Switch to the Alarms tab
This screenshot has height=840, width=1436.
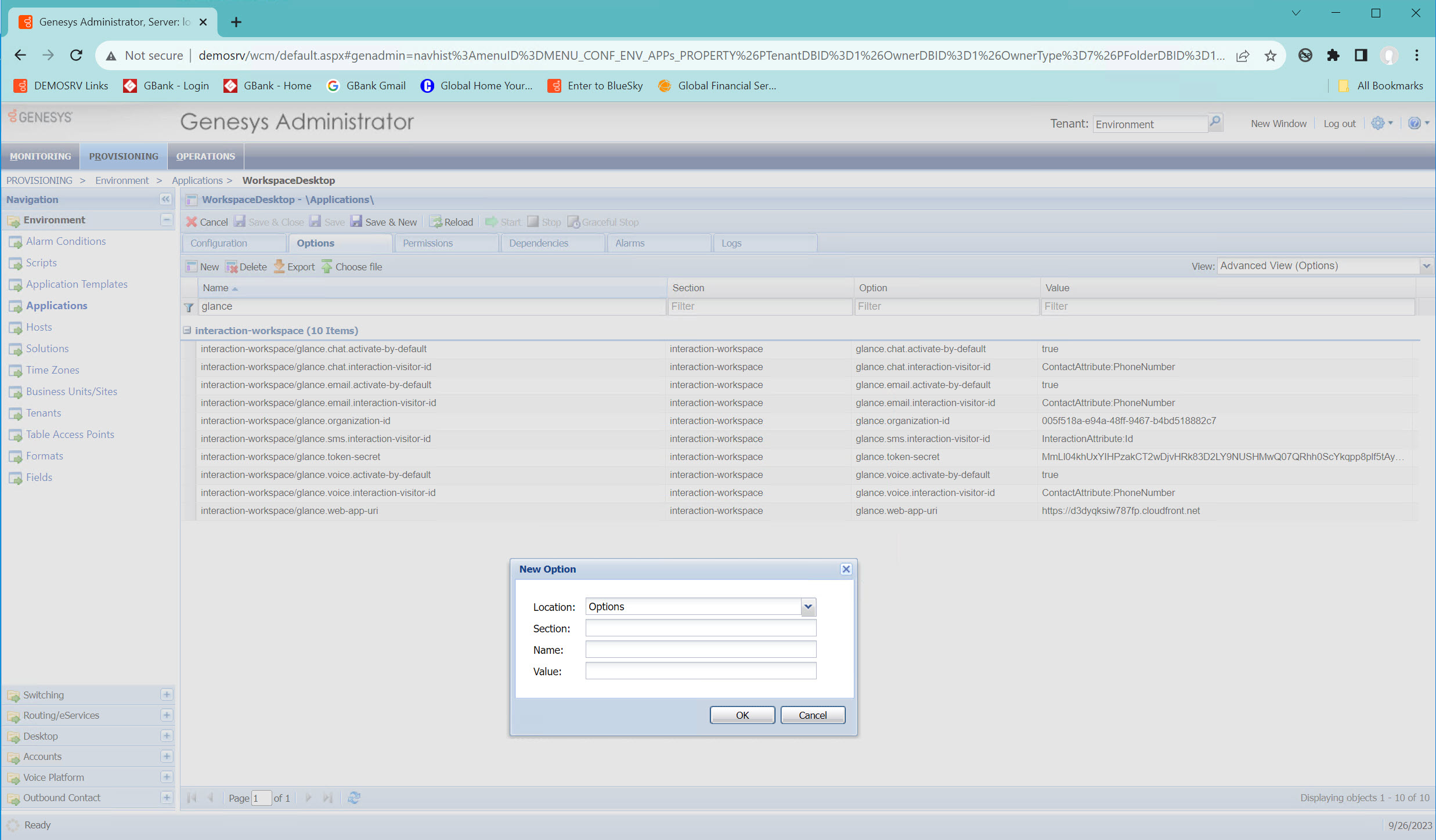(658, 243)
